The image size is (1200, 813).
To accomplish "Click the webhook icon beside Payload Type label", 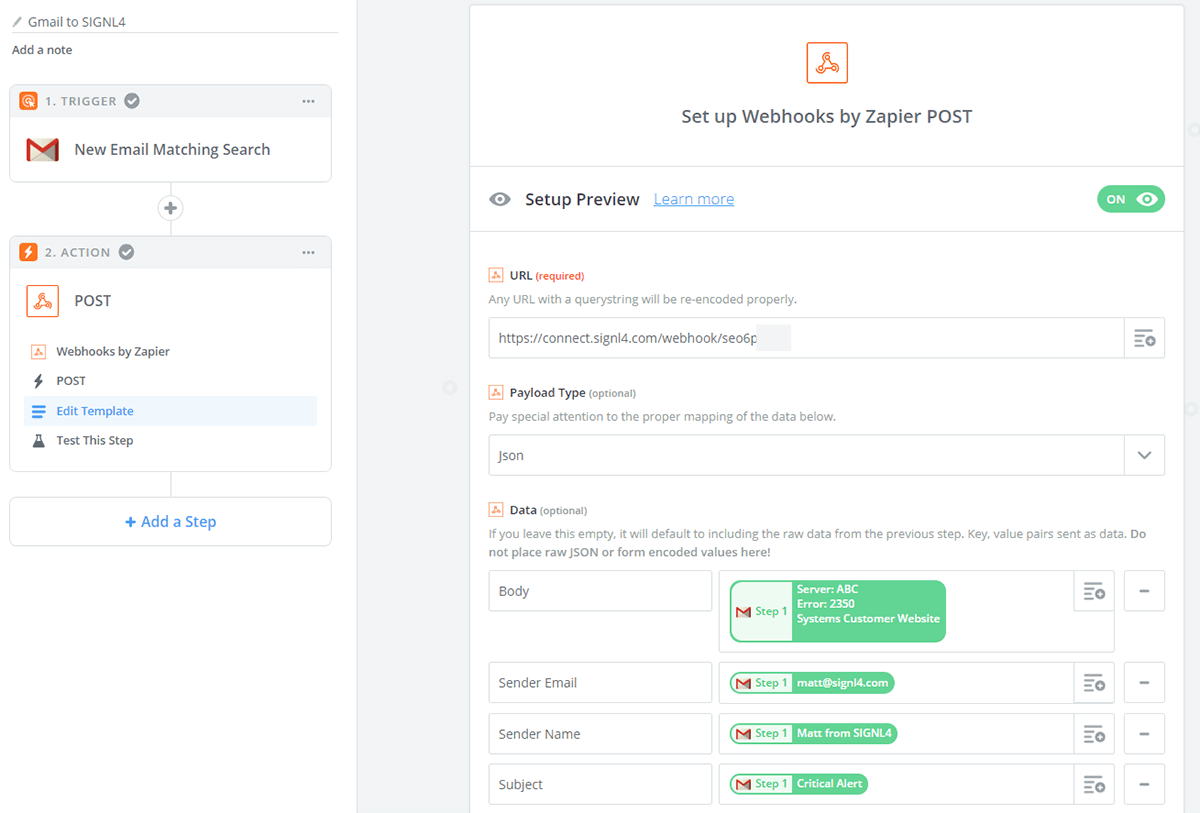I will (496, 392).
